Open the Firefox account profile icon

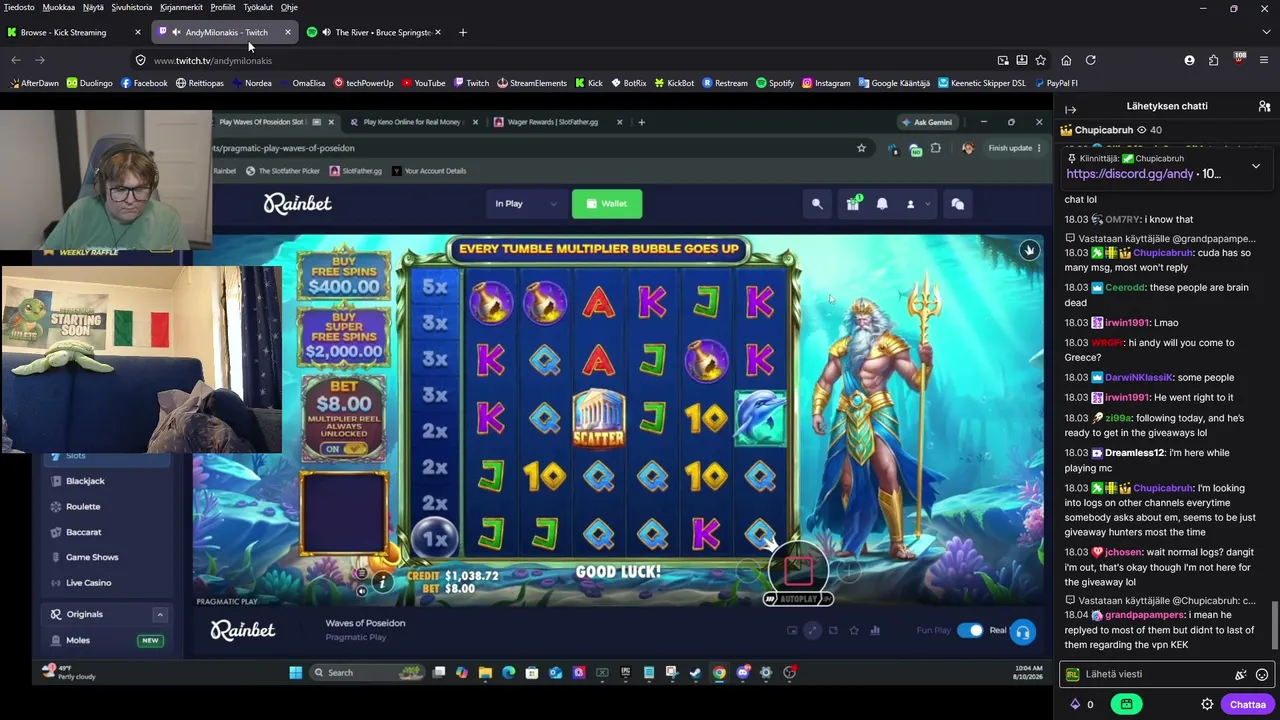click(1189, 60)
